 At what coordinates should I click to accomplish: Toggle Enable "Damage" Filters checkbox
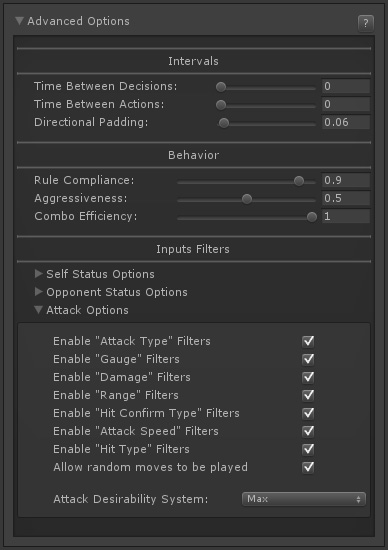308,377
